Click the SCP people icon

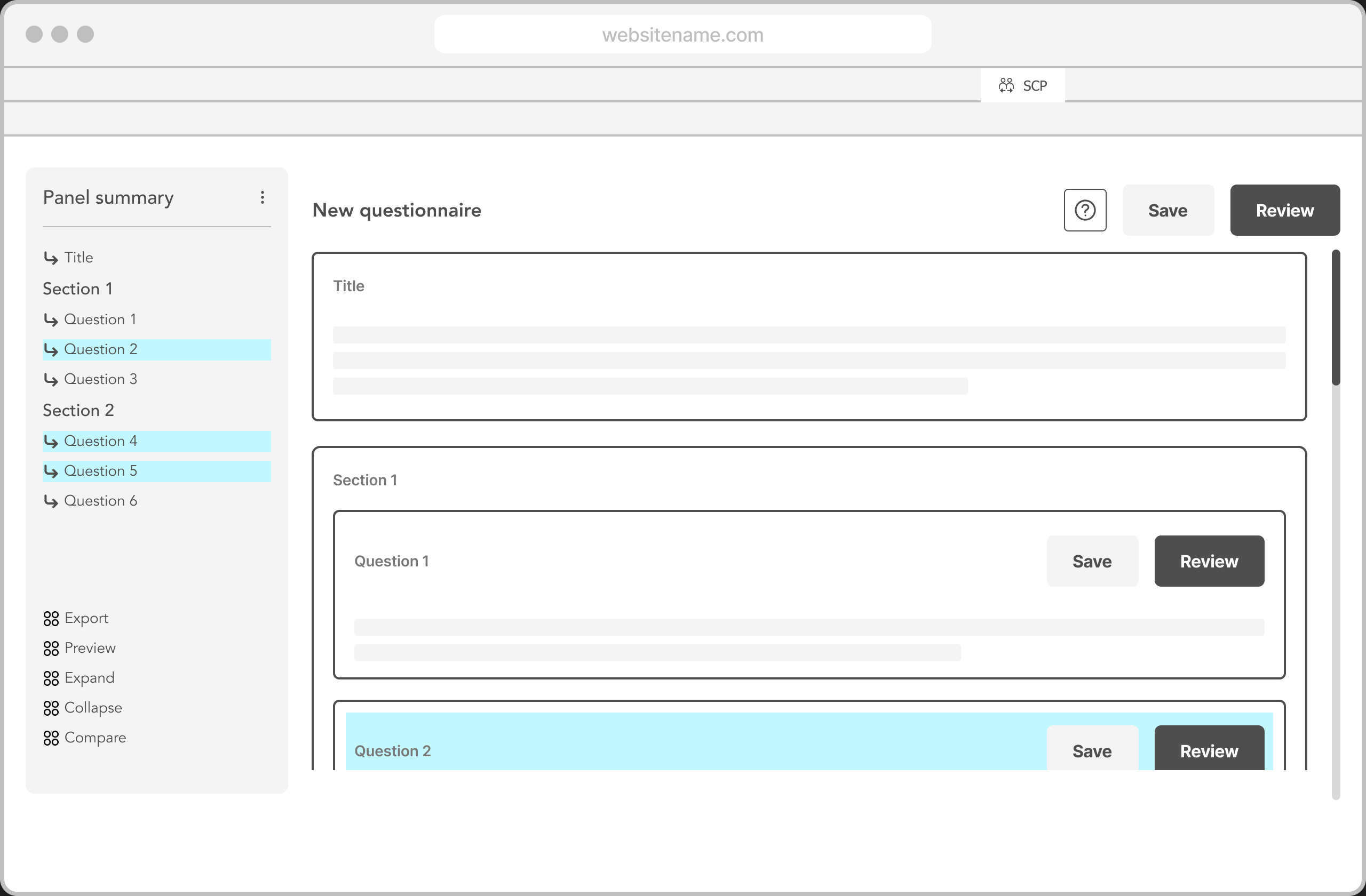pos(1006,85)
